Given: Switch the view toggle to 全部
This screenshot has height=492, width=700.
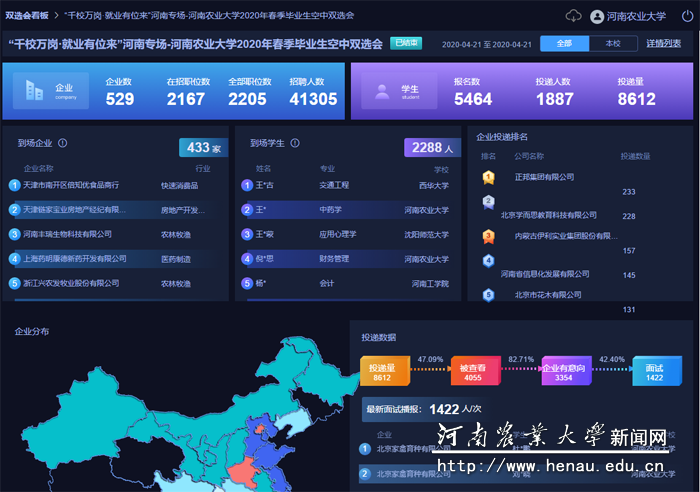Looking at the screenshot, I should 565,44.
